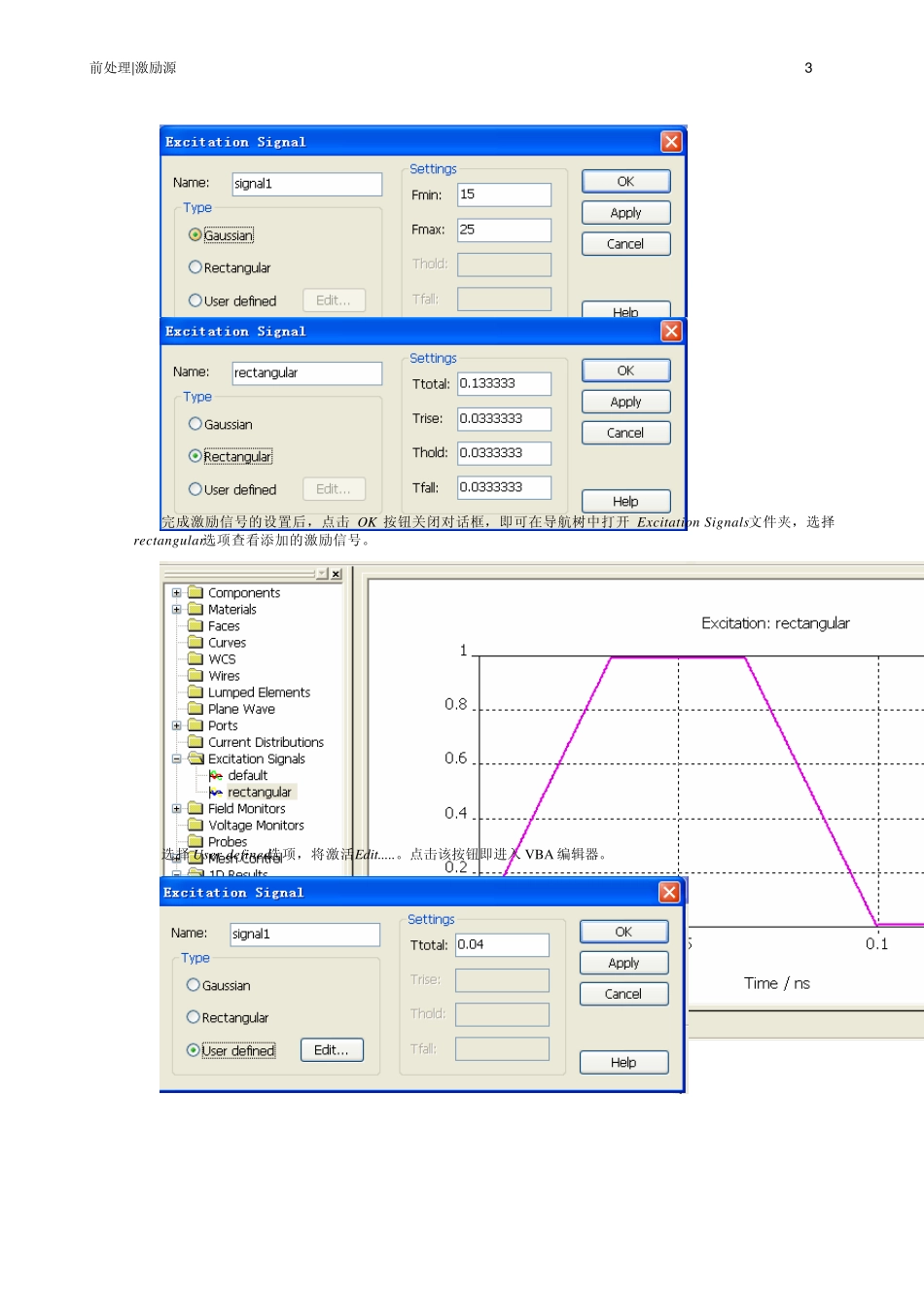Expand the Ports tree node
The image size is (924, 1307).
click(x=177, y=725)
